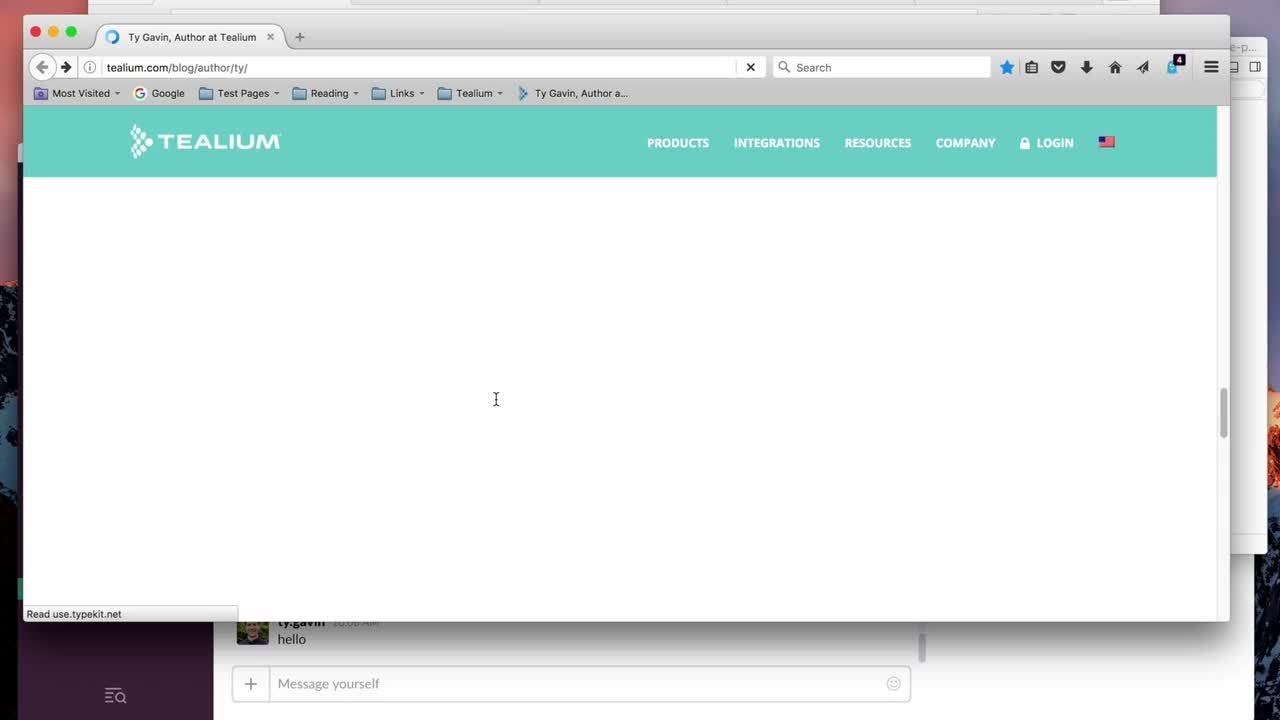
Task: Click the Slack message list scrollbar
Action: pyautogui.click(x=922, y=647)
